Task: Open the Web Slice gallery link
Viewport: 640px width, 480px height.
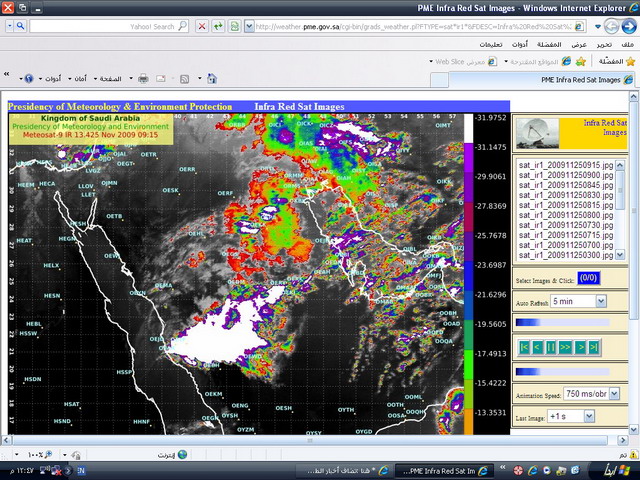Action: (463, 62)
